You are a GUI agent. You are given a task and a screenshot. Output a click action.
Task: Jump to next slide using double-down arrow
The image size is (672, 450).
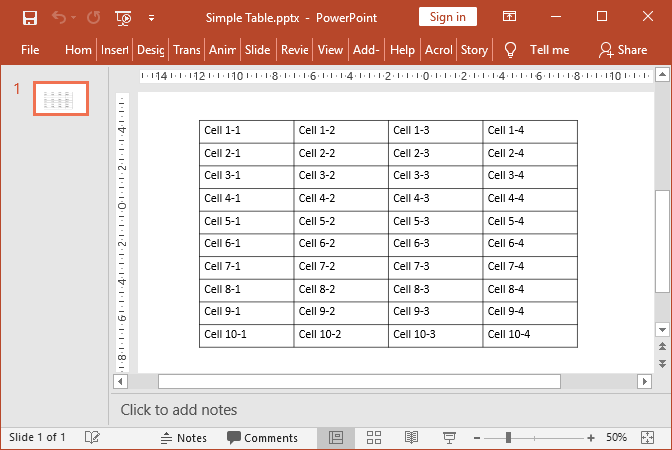coord(661,363)
